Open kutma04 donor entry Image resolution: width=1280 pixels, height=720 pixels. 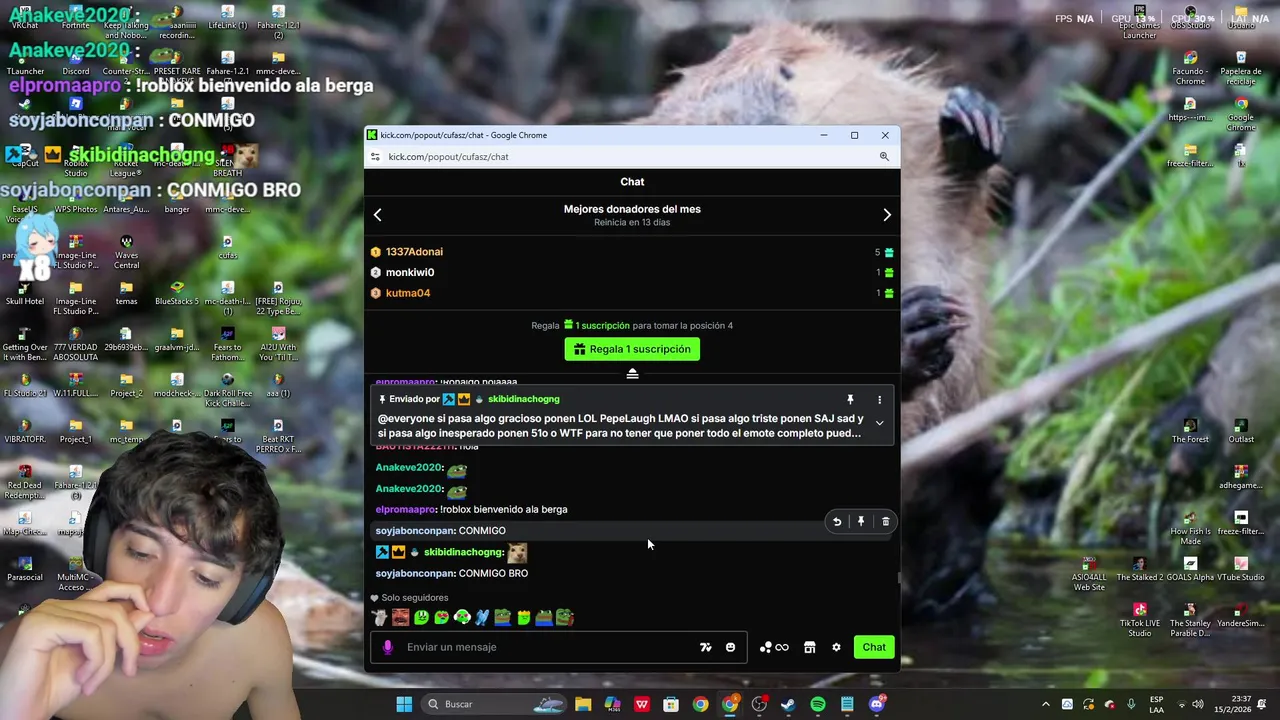408,293
